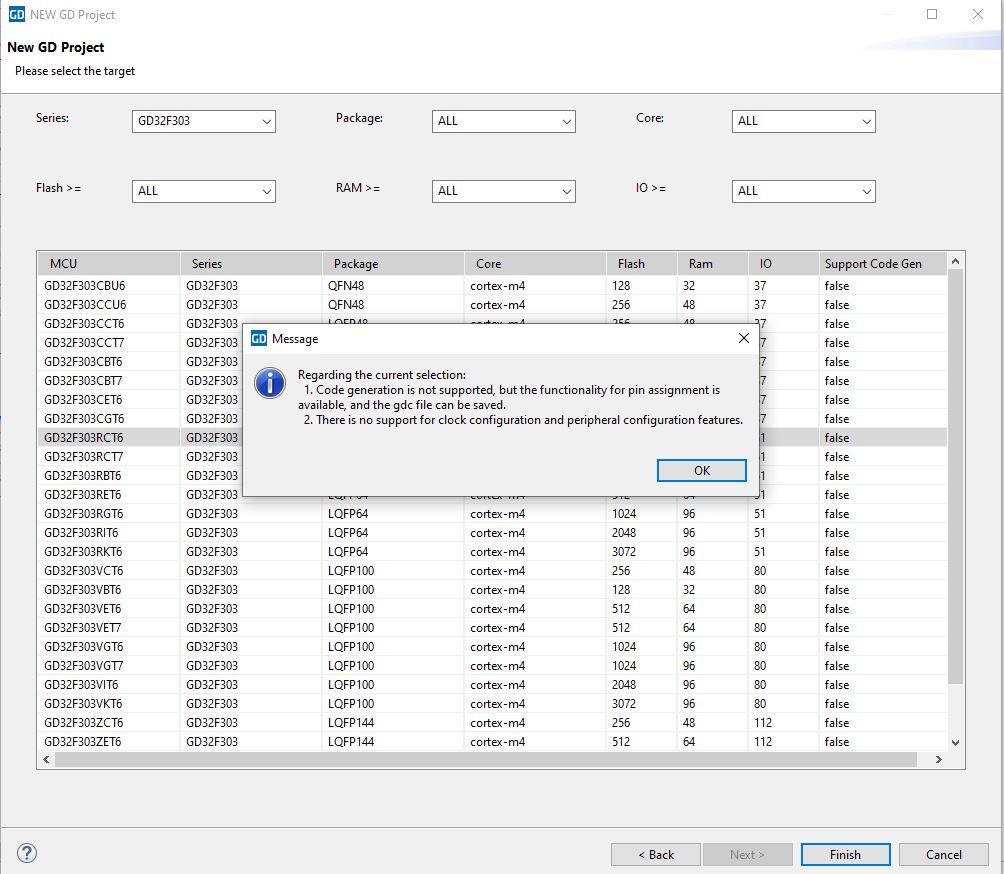Click the blue info icon in Message dialog
This screenshot has height=874, width=1004.
pos(270,382)
